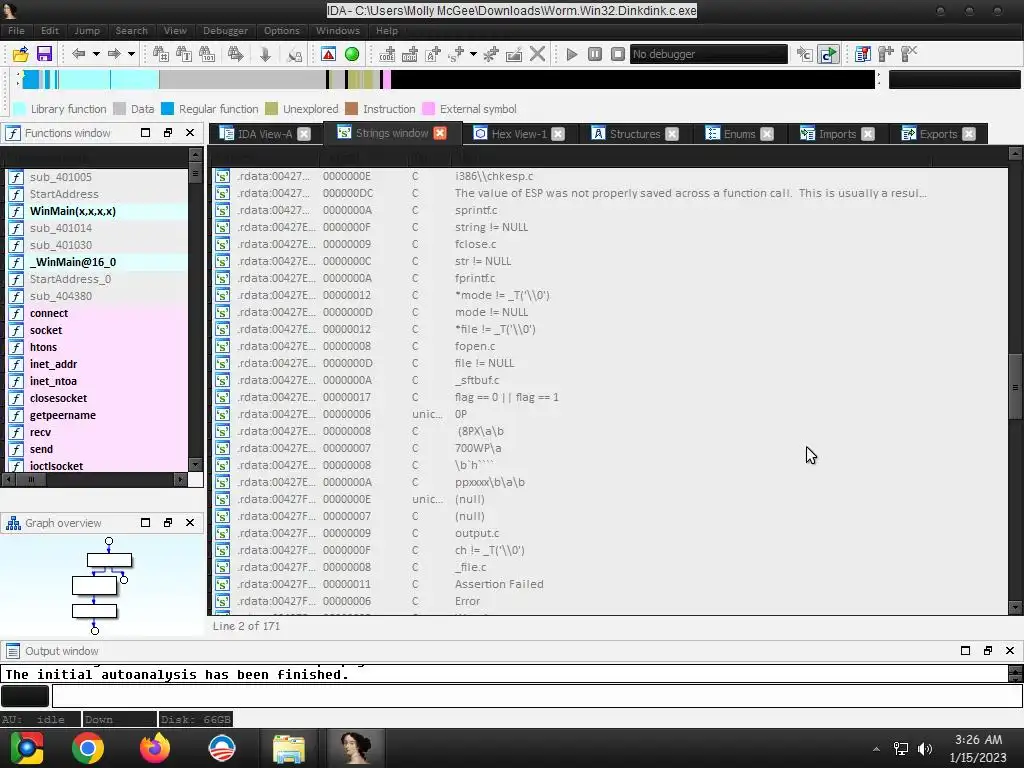Open the Jump menu

pyautogui.click(x=87, y=31)
